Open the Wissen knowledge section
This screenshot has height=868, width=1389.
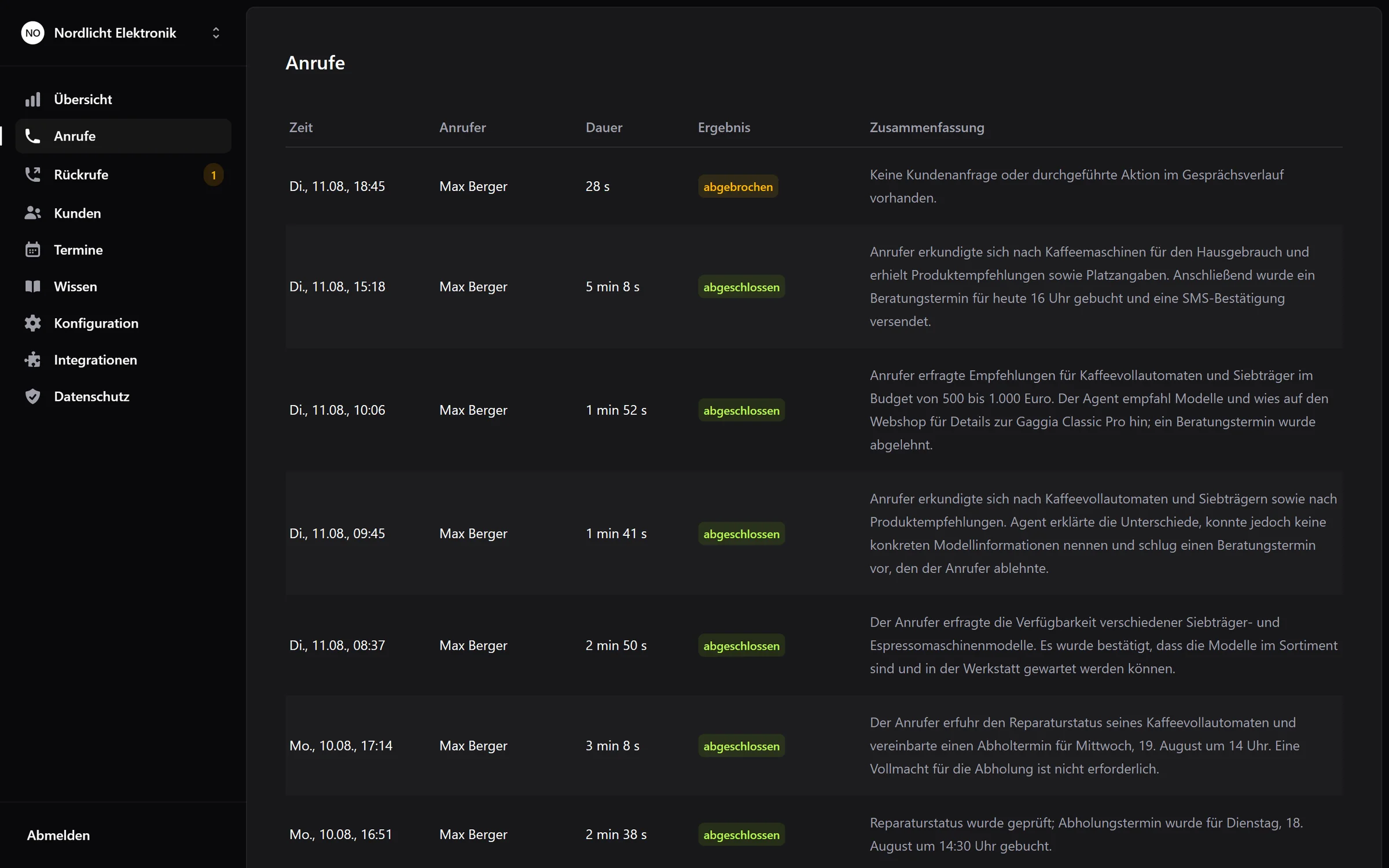(x=123, y=286)
